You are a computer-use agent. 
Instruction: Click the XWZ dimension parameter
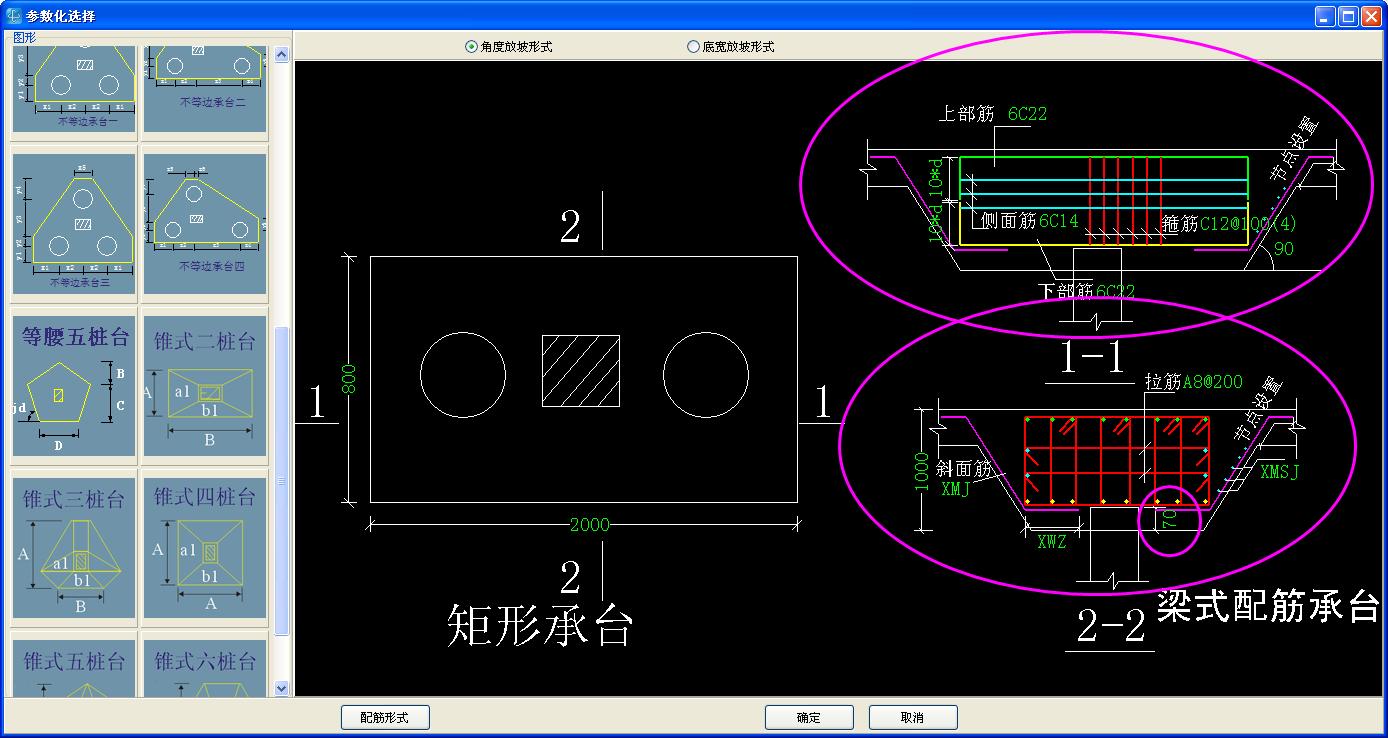pyautogui.click(x=1051, y=542)
